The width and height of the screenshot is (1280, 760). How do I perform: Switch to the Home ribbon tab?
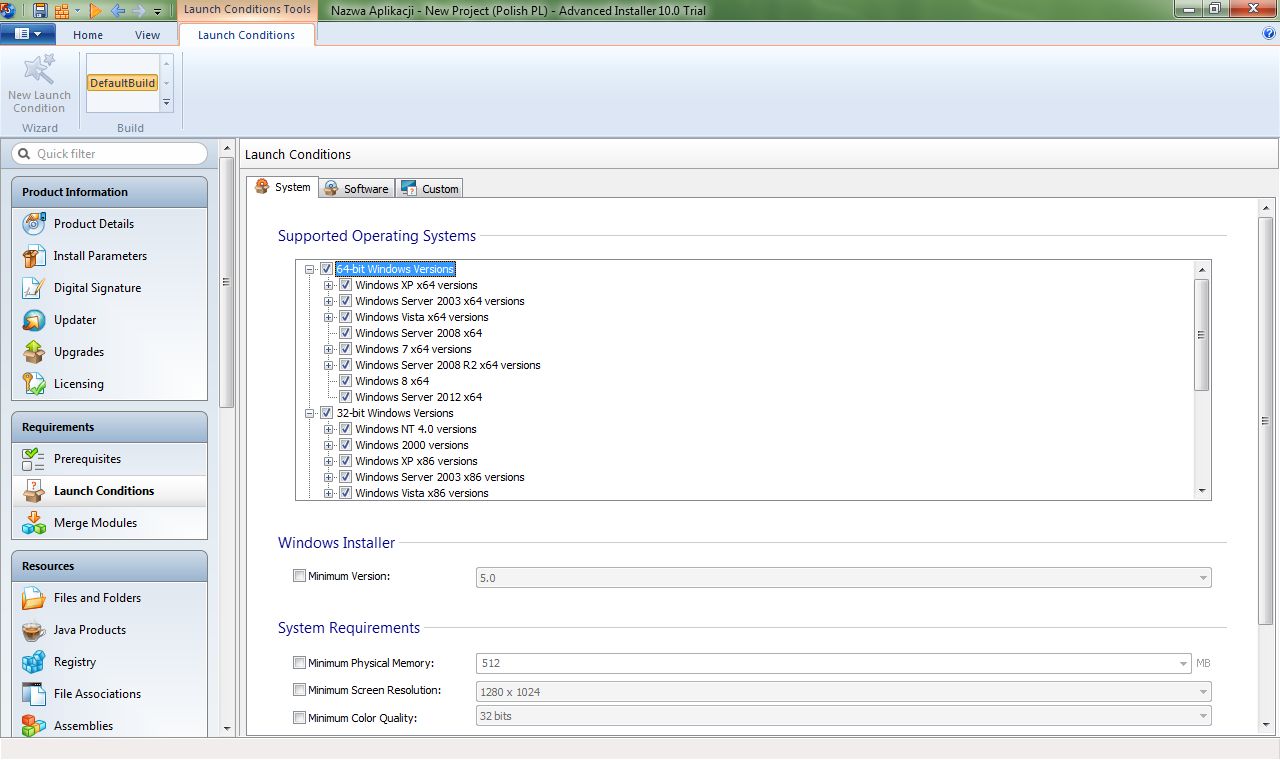[88, 35]
